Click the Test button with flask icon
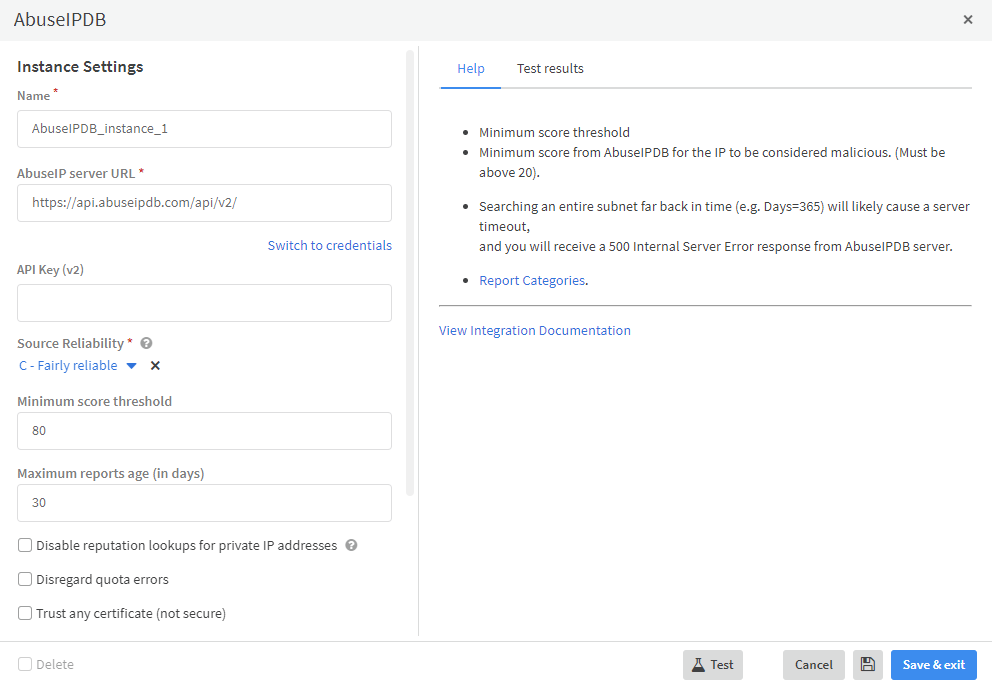This screenshot has width=992, height=687. (x=713, y=665)
